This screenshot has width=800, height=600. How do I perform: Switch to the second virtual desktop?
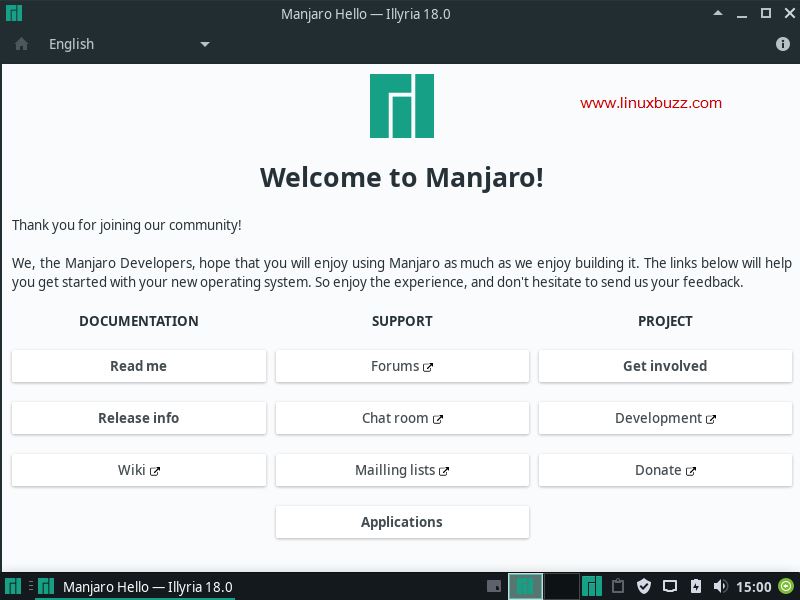coord(562,586)
